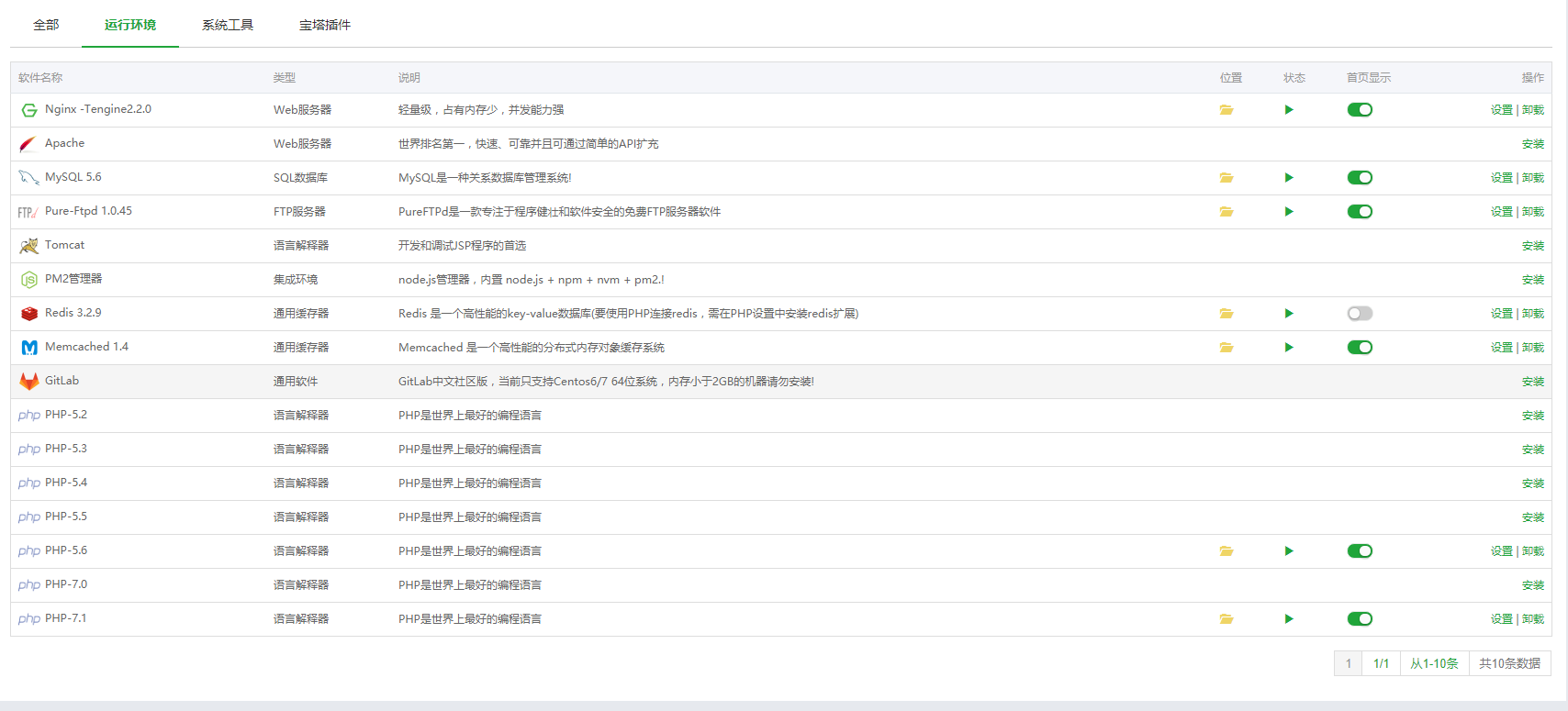Click the PHP-7.1 status play icon
Viewport: 1568px width, 711px height.
[x=1289, y=619]
